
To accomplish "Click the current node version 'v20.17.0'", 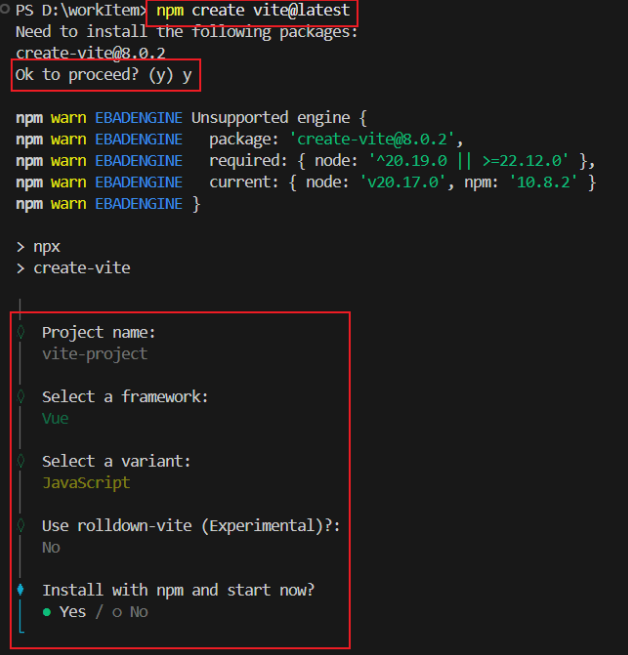I will (x=402, y=182).
